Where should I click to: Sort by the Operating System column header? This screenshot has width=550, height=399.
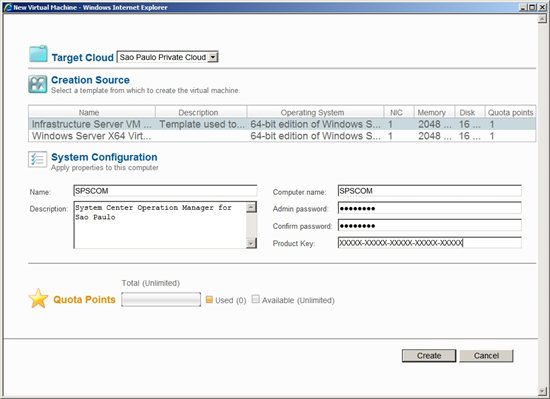[315, 112]
